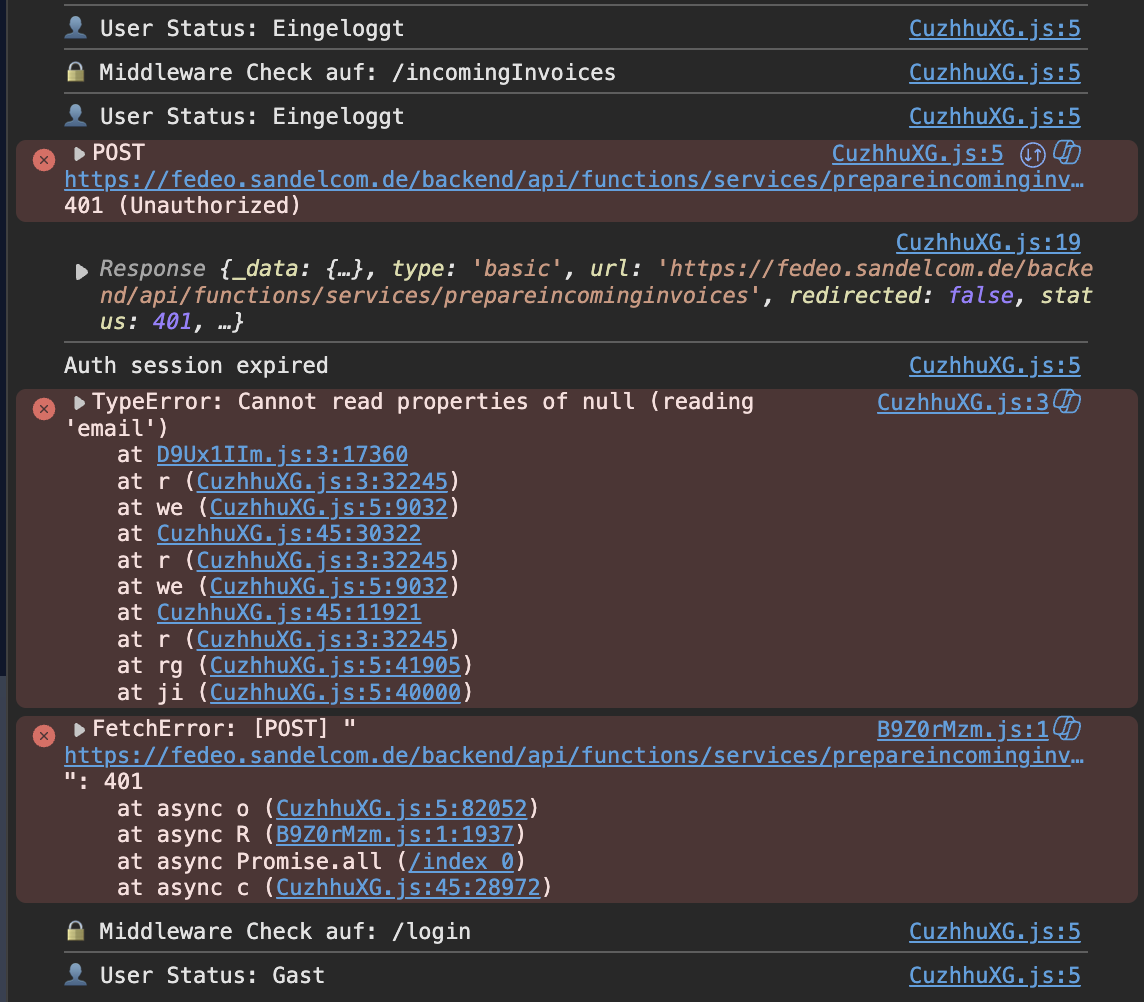This screenshot has height=1002, width=1144.
Task: Open source link for Middleware Check /login
Action: (994, 932)
